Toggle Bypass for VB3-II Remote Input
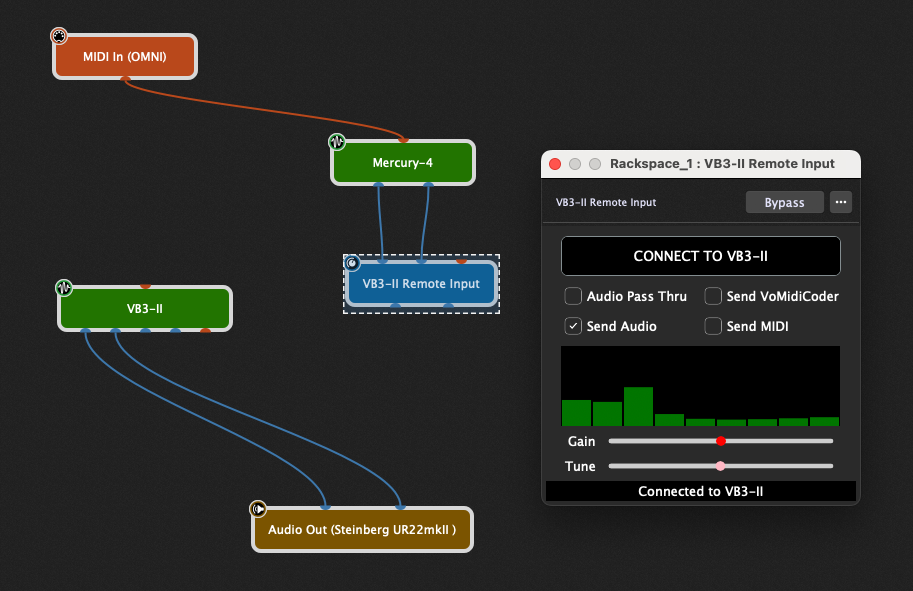This screenshot has width=913, height=591. [784, 202]
